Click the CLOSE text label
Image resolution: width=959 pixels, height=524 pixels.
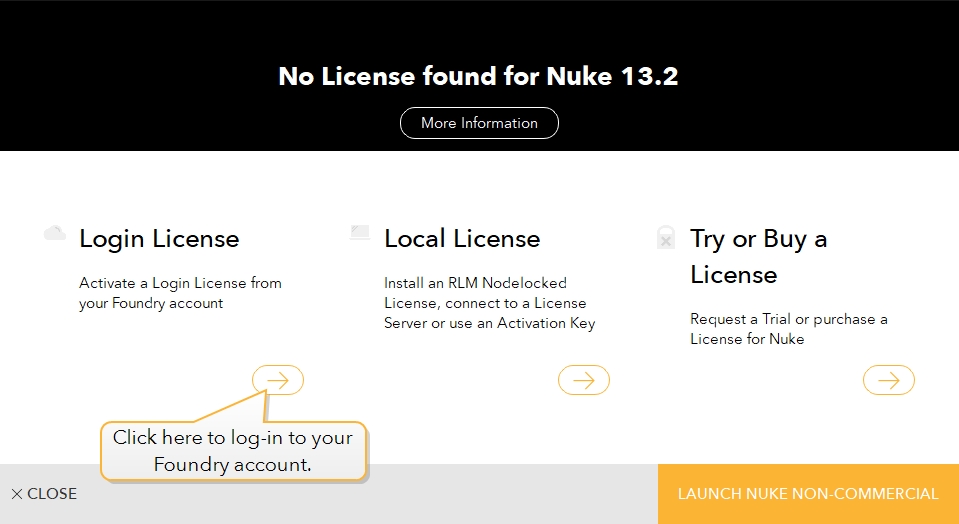click(52, 494)
